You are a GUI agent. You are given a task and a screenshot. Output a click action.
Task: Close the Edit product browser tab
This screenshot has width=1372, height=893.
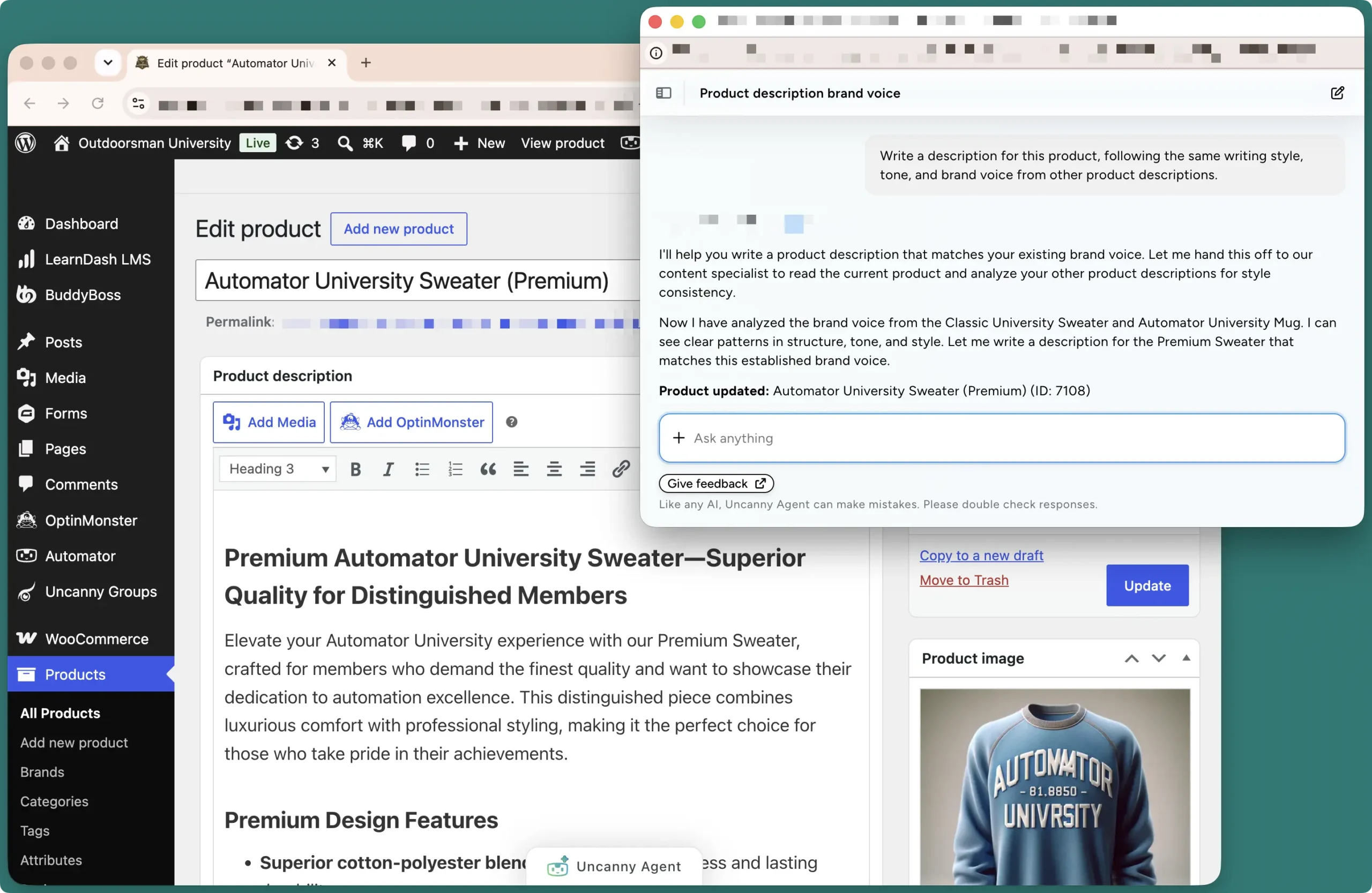[x=331, y=63]
